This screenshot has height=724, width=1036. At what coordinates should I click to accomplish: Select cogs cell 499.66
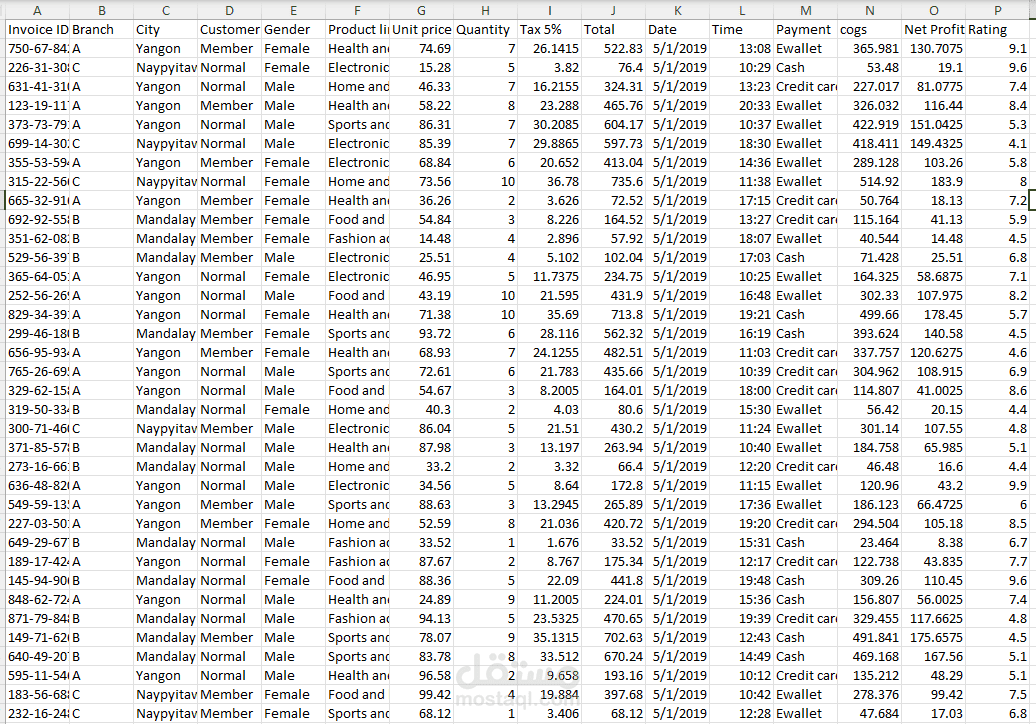pyautogui.click(x=870, y=315)
